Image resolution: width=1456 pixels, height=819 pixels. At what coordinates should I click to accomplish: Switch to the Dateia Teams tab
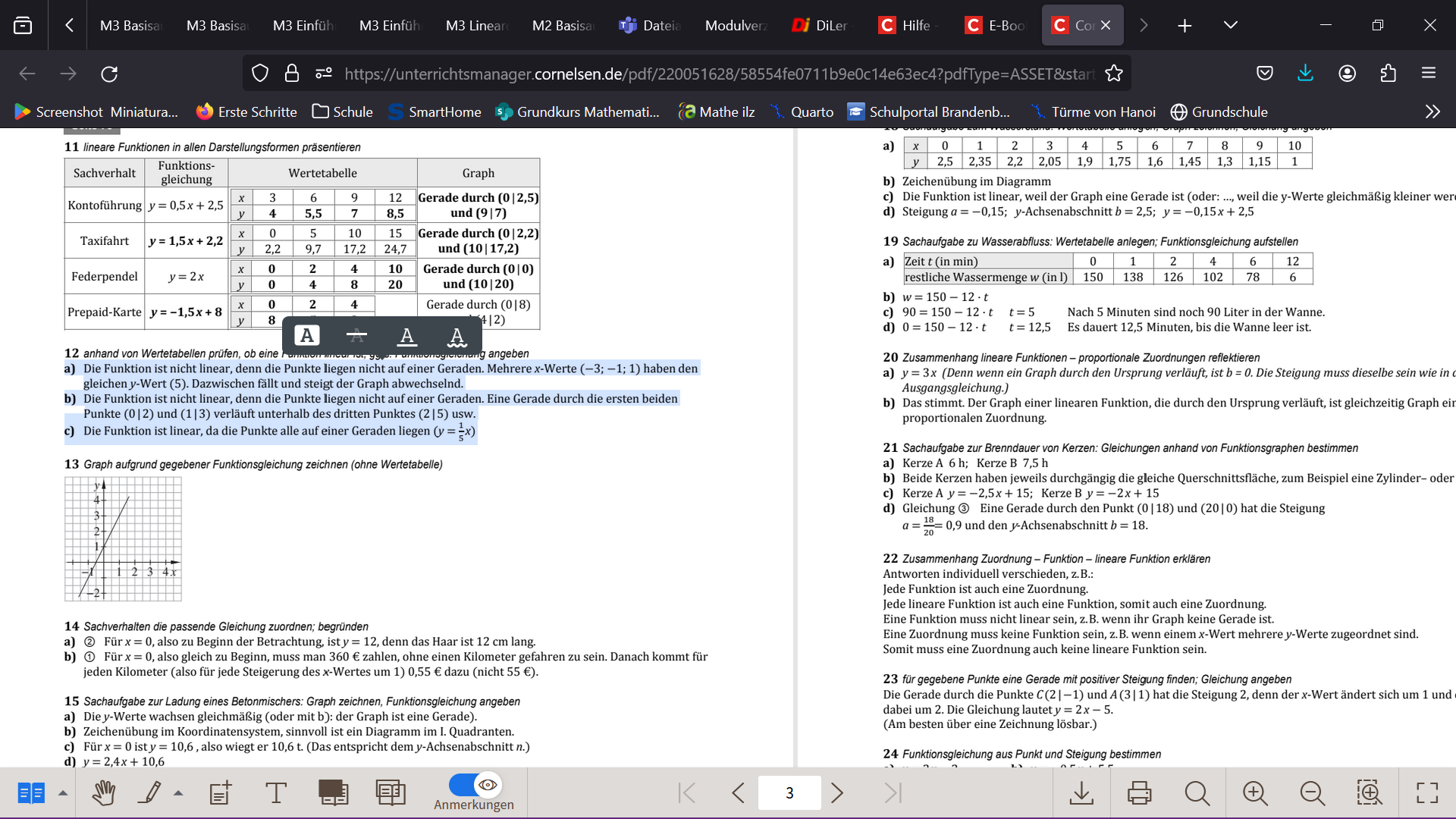point(651,25)
